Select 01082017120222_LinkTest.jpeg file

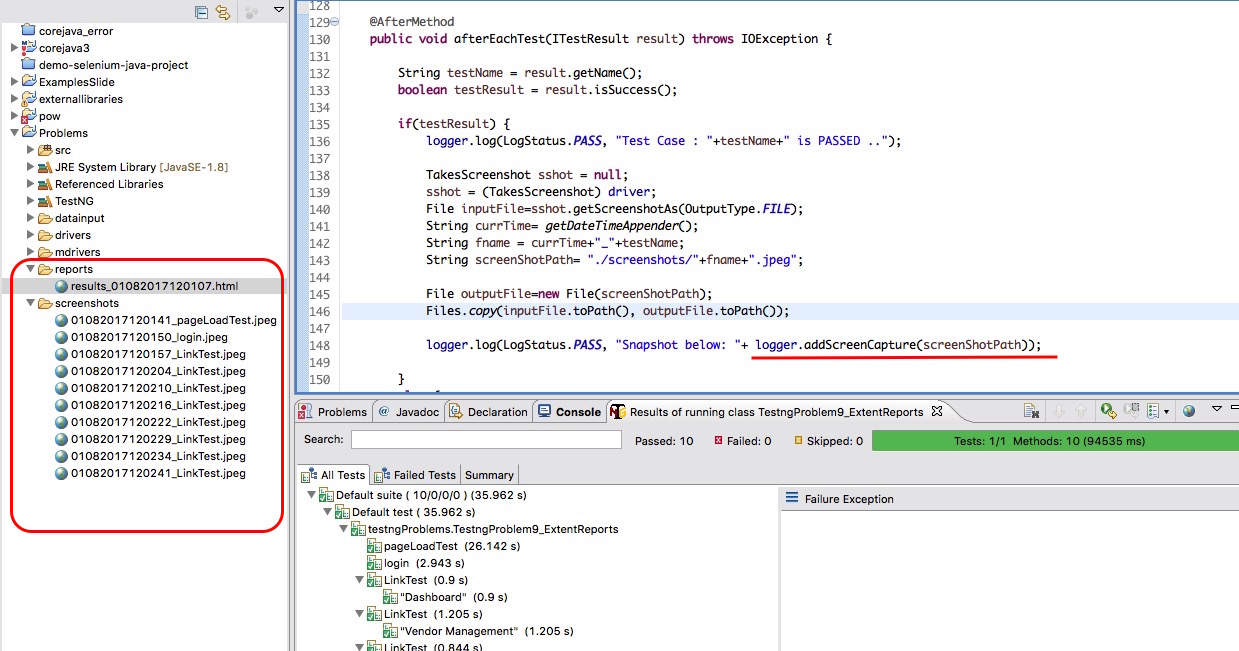(151, 422)
